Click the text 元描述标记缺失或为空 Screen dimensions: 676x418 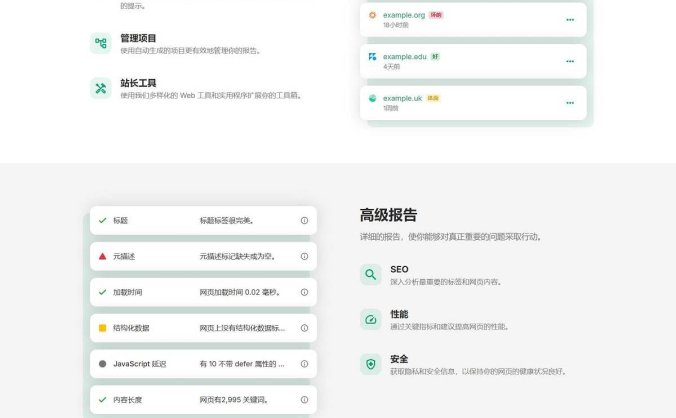[x=238, y=256]
